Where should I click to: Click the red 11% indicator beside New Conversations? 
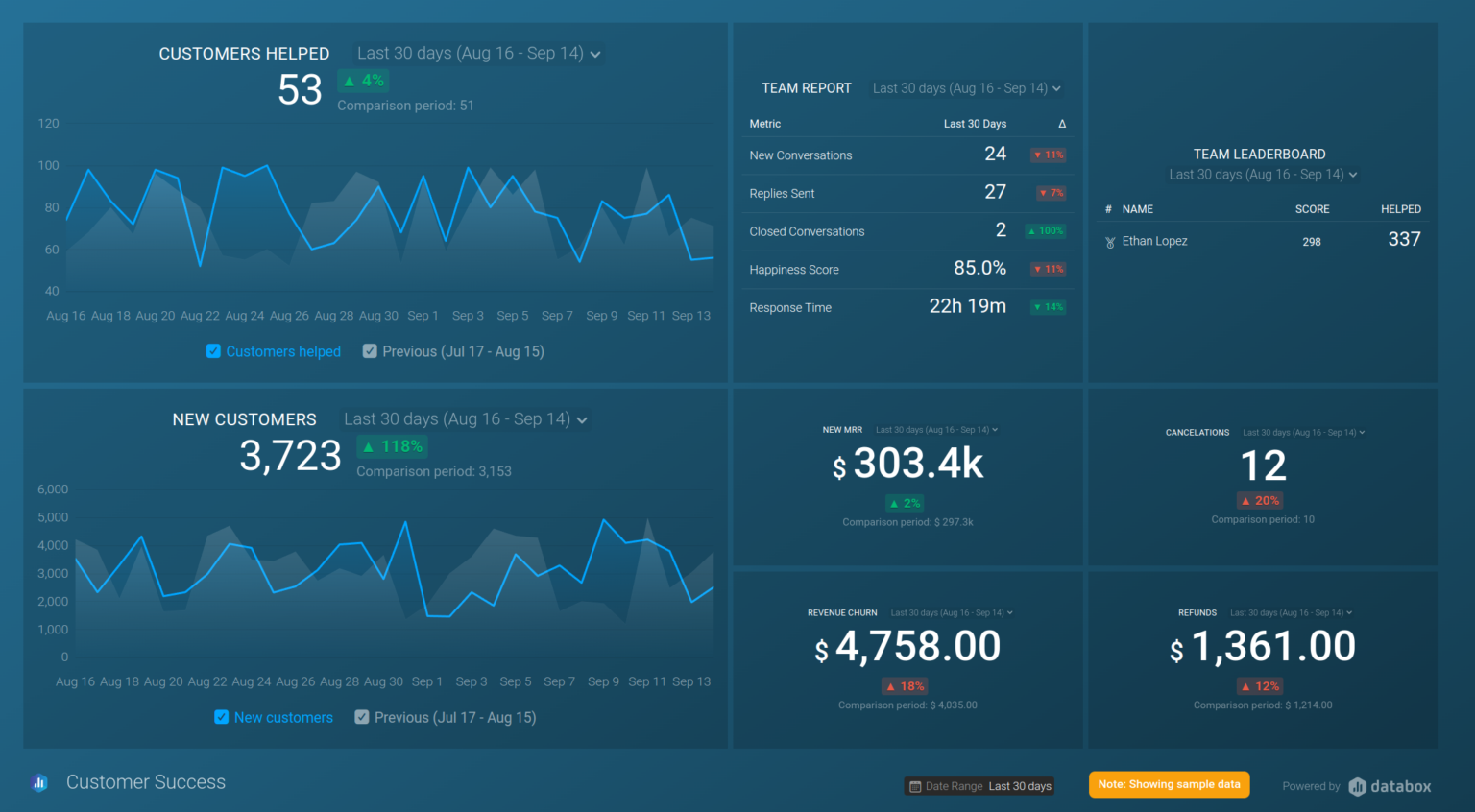tap(1048, 155)
